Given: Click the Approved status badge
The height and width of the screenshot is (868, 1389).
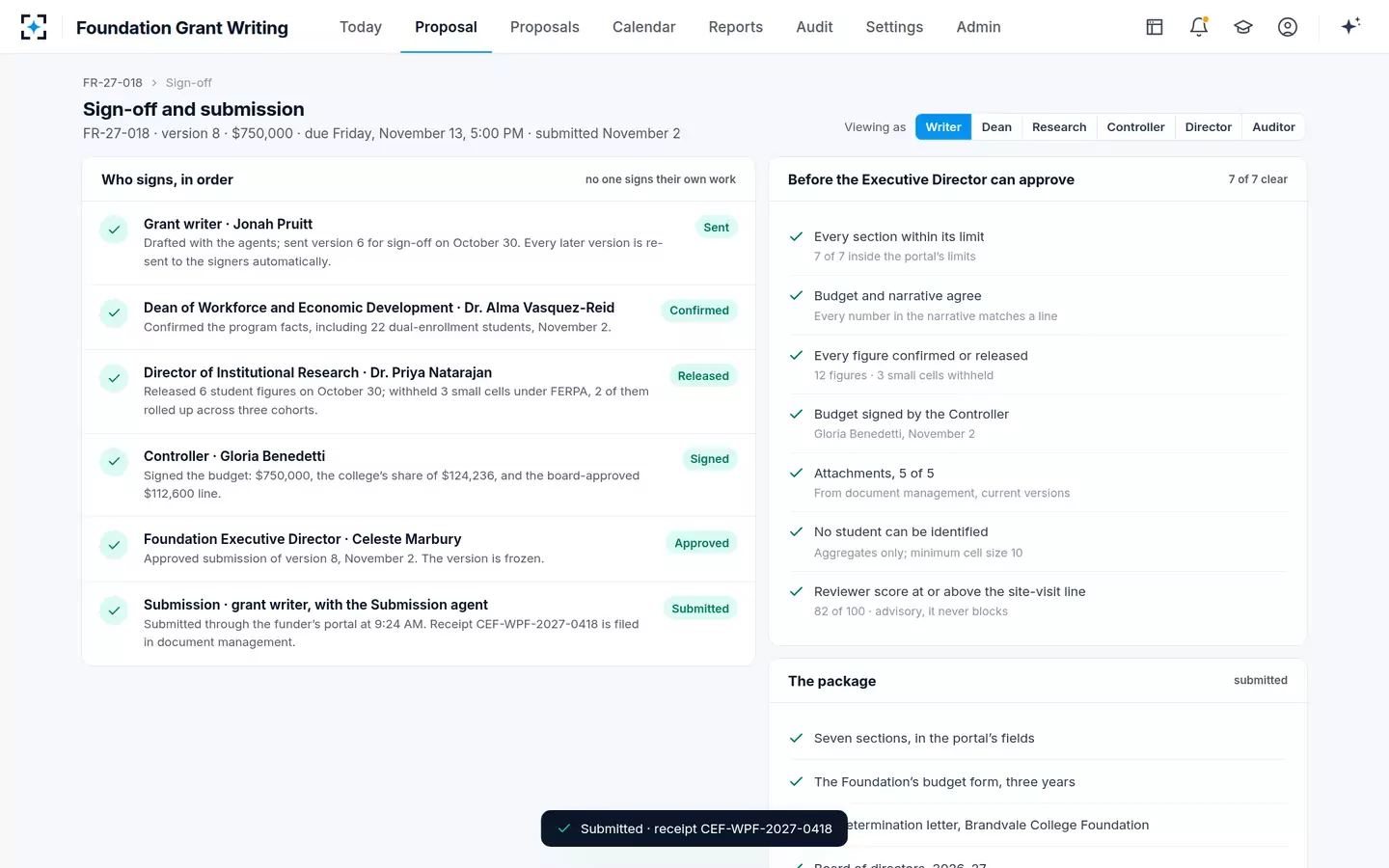Looking at the screenshot, I should tap(702, 543).
